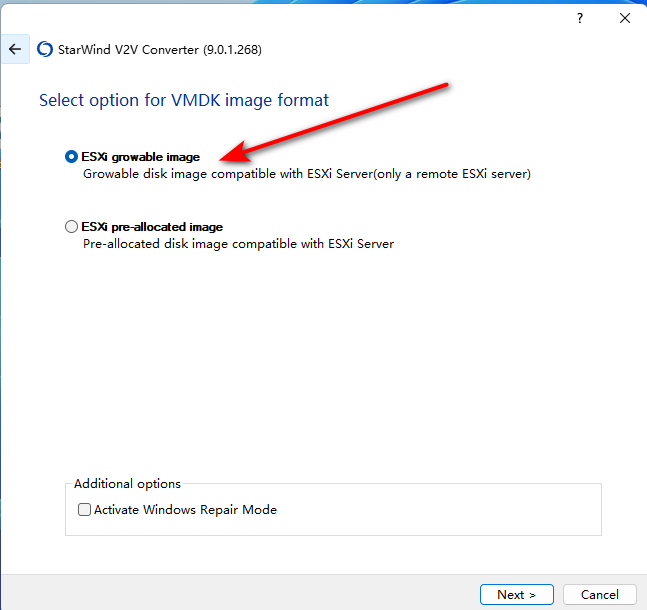Click the 'Additional options' group label
Viewport: 647px width, 610px height.
click(x=128, y=484)
